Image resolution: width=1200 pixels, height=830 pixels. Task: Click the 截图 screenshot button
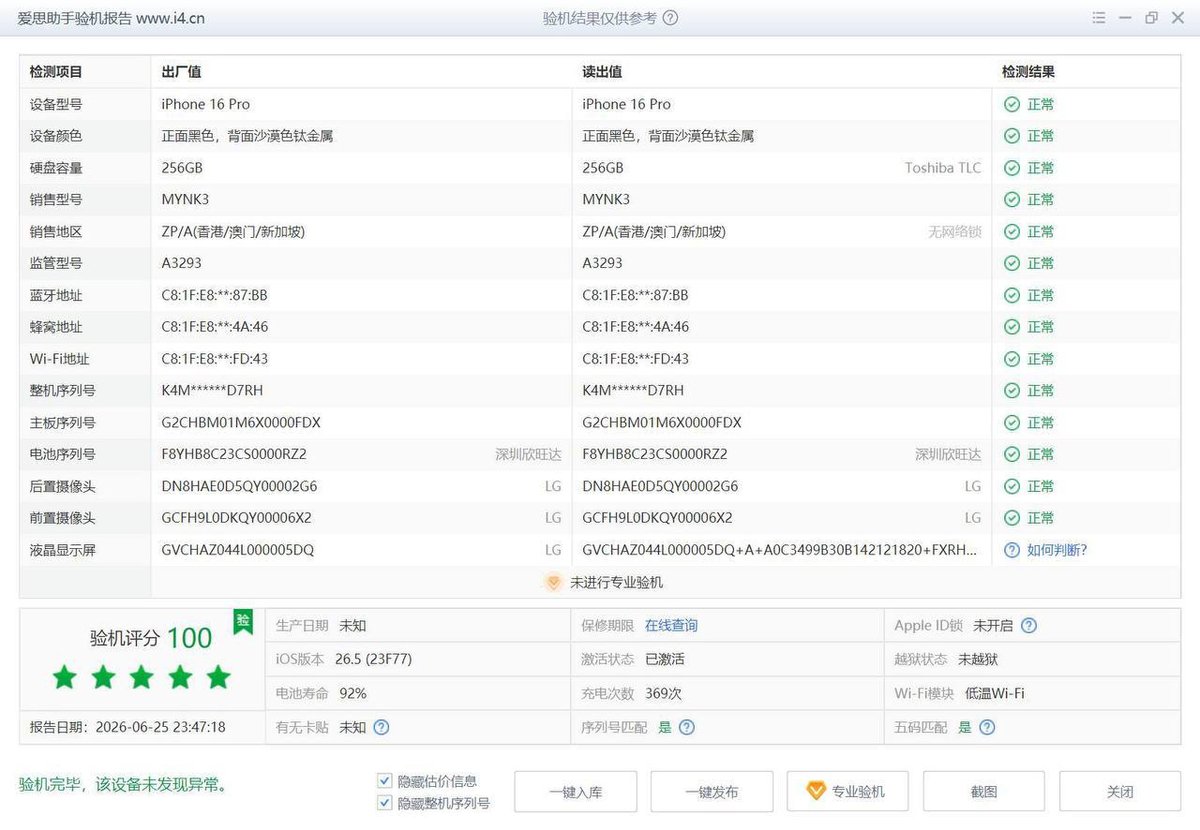tap(984, 792)
